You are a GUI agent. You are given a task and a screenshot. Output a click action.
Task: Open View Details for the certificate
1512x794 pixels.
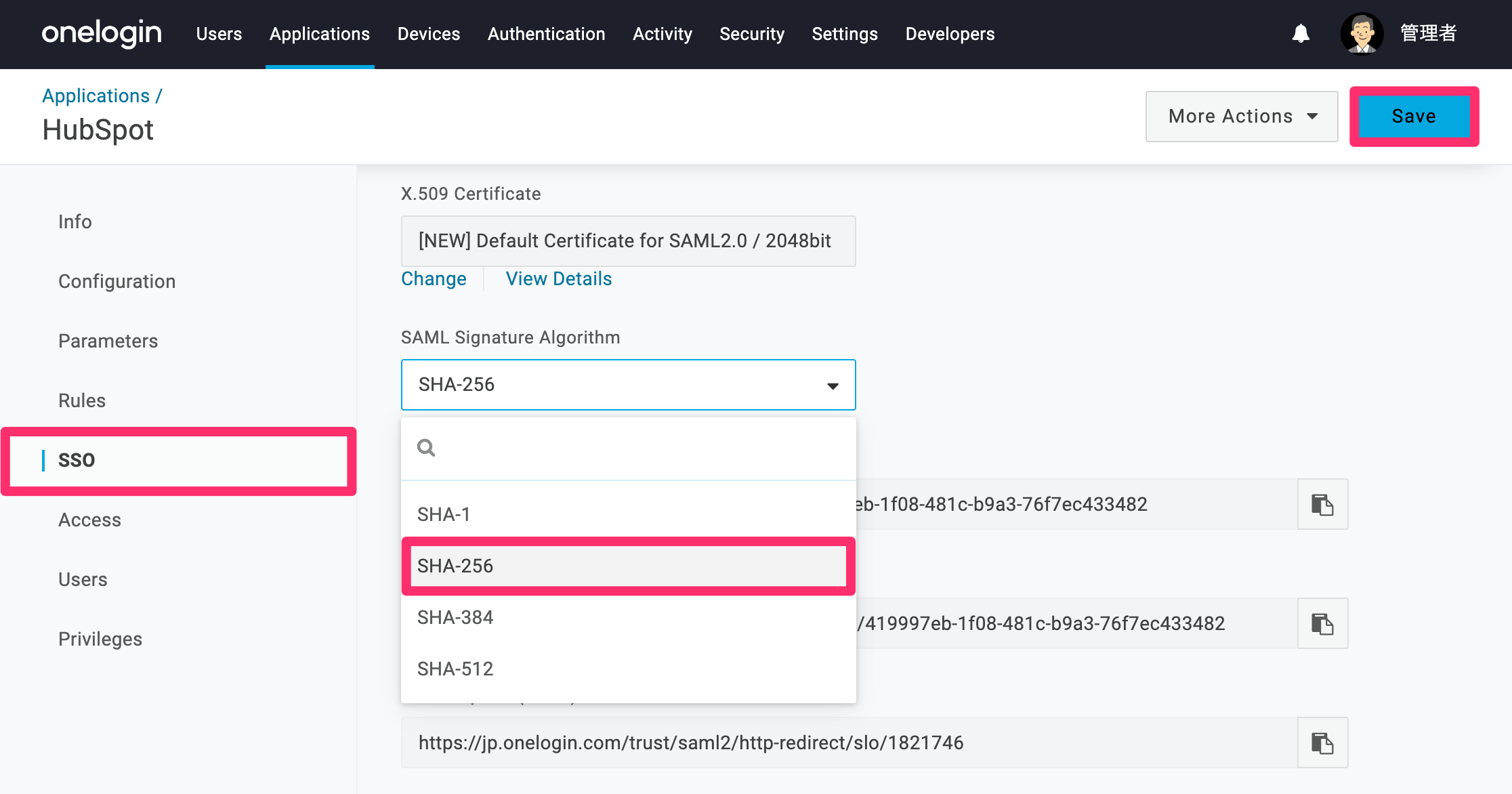point(559,279)
